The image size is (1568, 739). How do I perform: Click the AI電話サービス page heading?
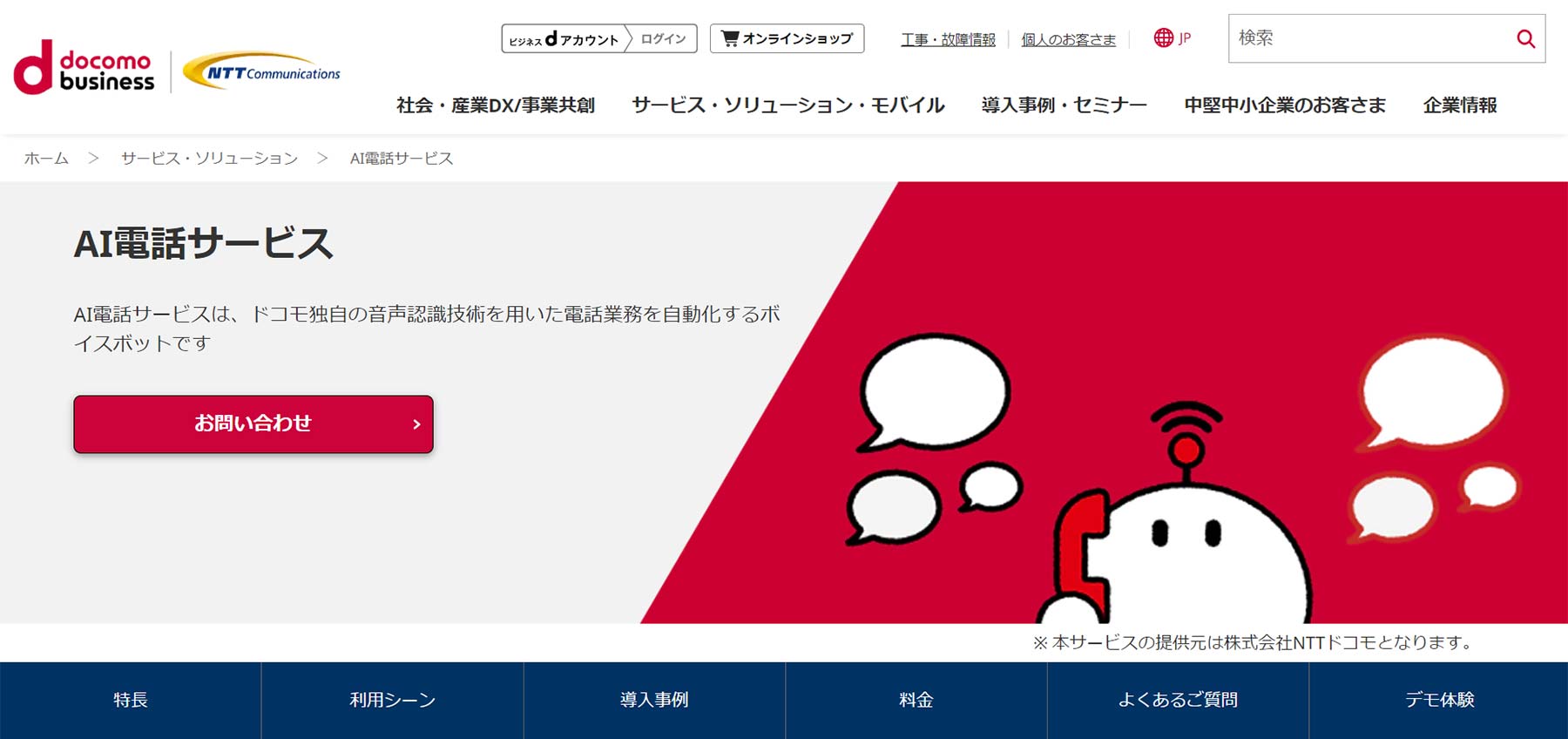(204, 243)
